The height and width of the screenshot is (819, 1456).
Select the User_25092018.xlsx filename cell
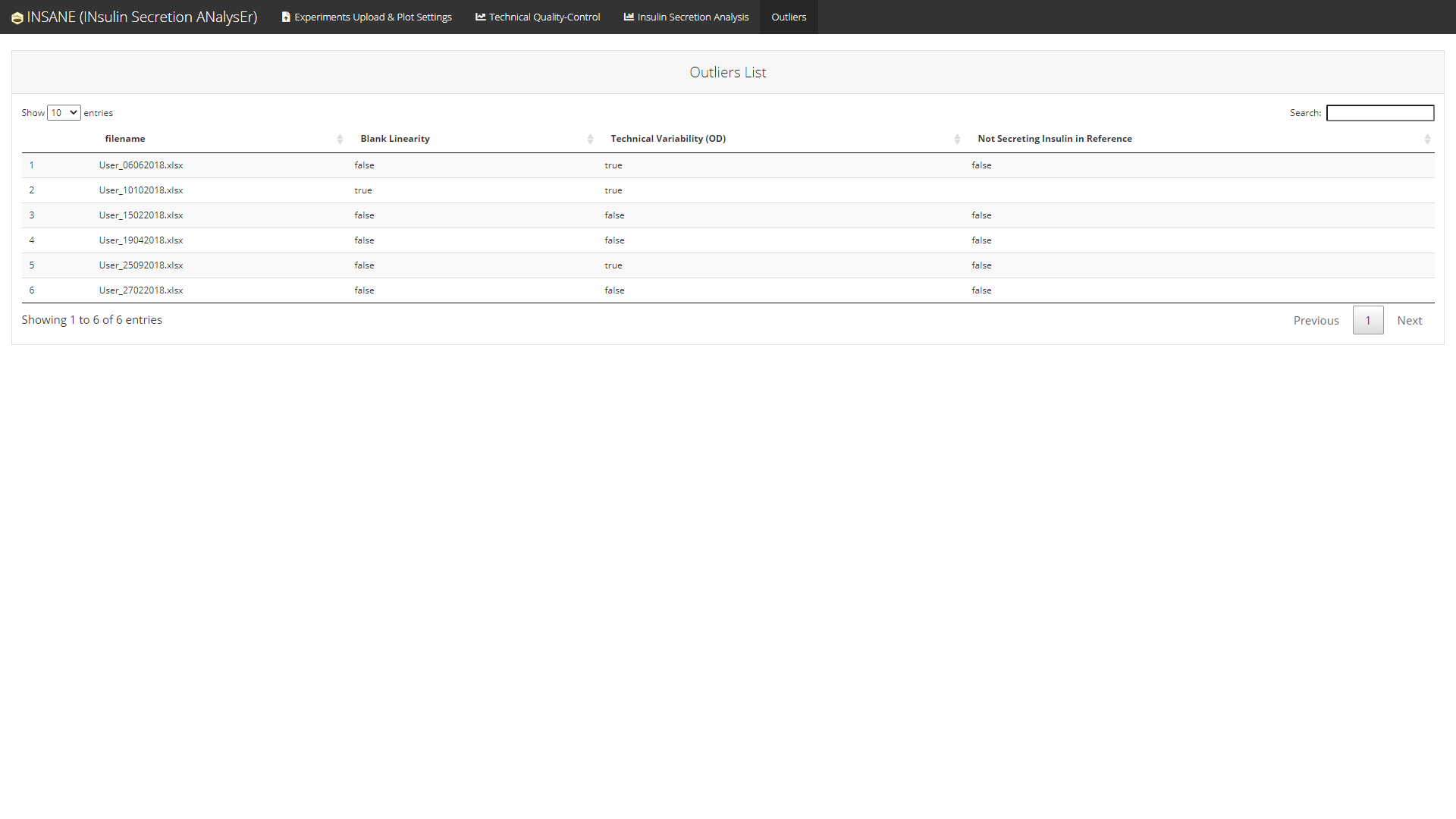[141, 265]
